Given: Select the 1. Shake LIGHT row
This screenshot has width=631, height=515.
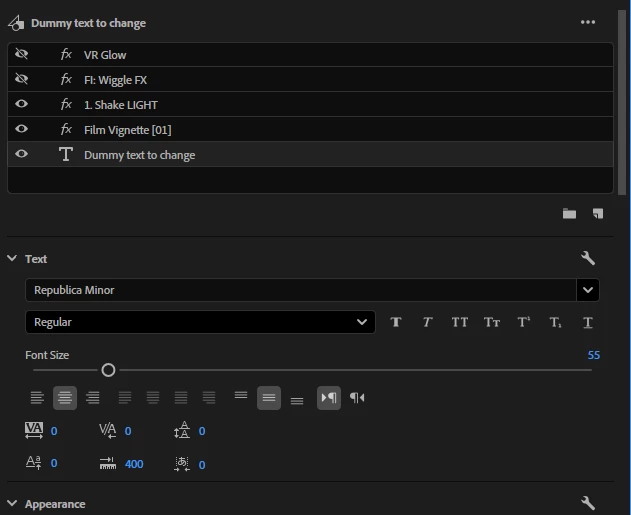Looking at the screenshot, I should [310, 104].
